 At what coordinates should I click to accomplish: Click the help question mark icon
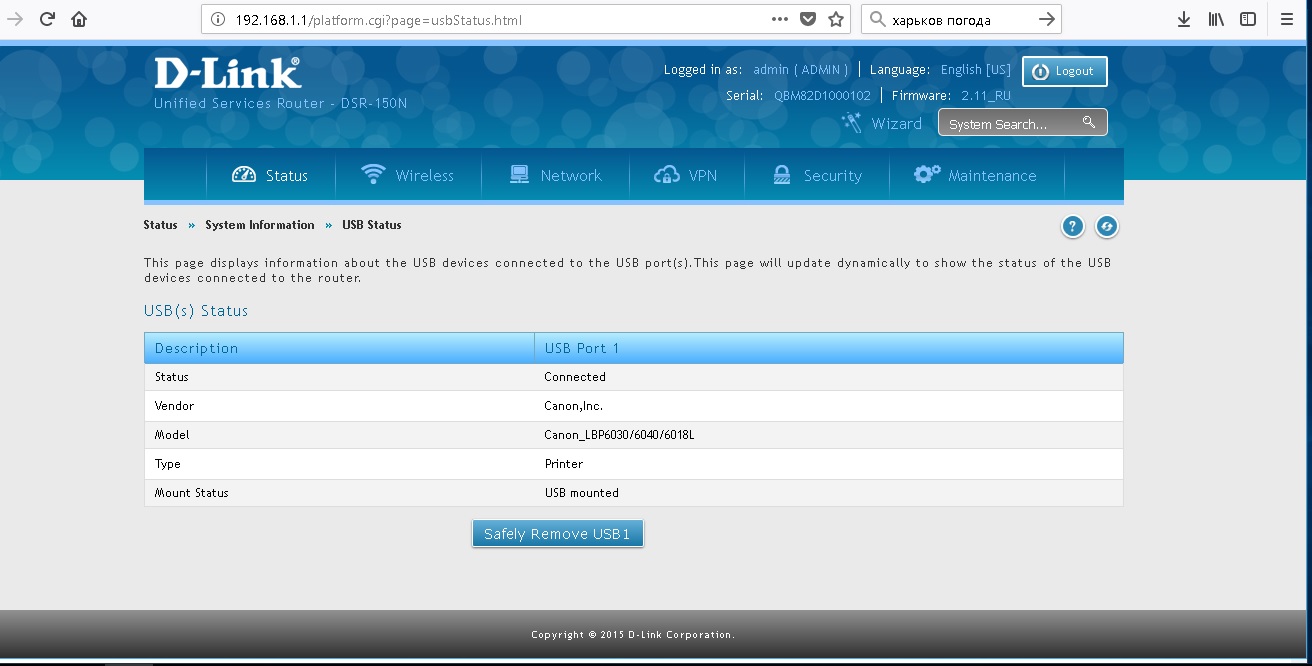point(1072,227)
